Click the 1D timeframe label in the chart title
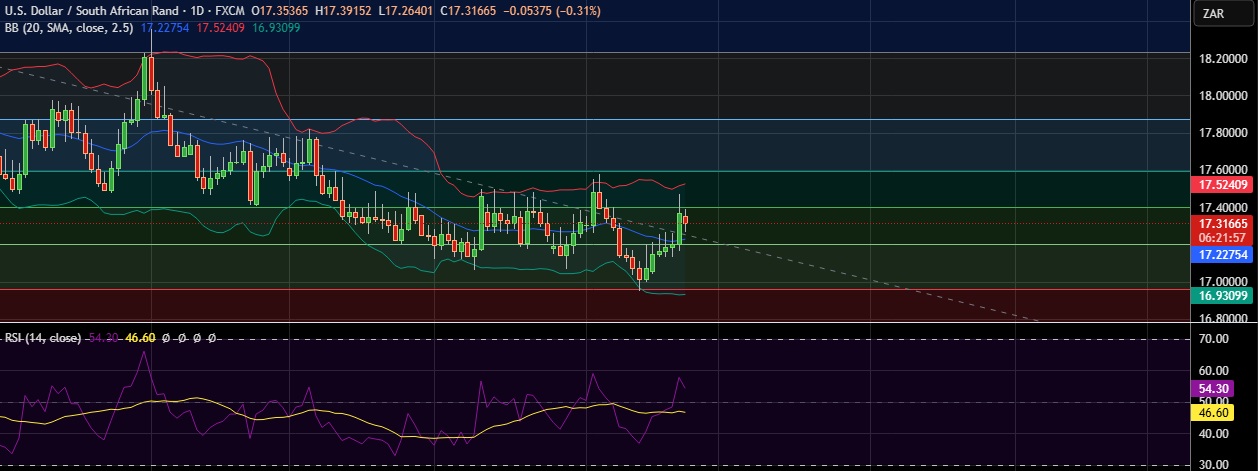This screenshot has width=1258, height=471. point(192,10)
